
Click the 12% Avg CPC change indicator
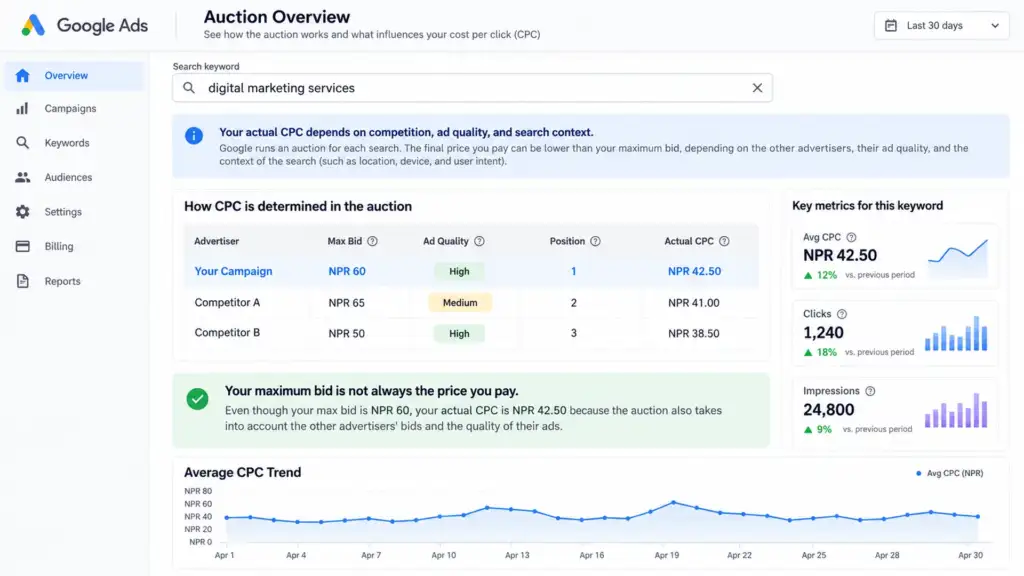[820, 275]
